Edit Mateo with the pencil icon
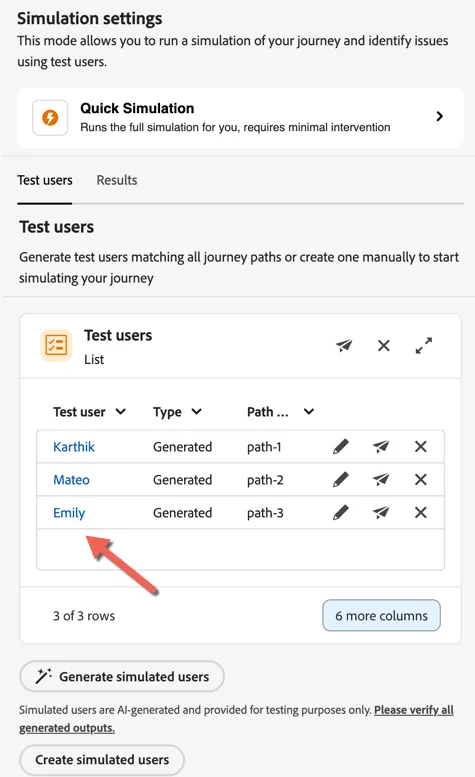The image size is (475, 777). tap(341, 479)
